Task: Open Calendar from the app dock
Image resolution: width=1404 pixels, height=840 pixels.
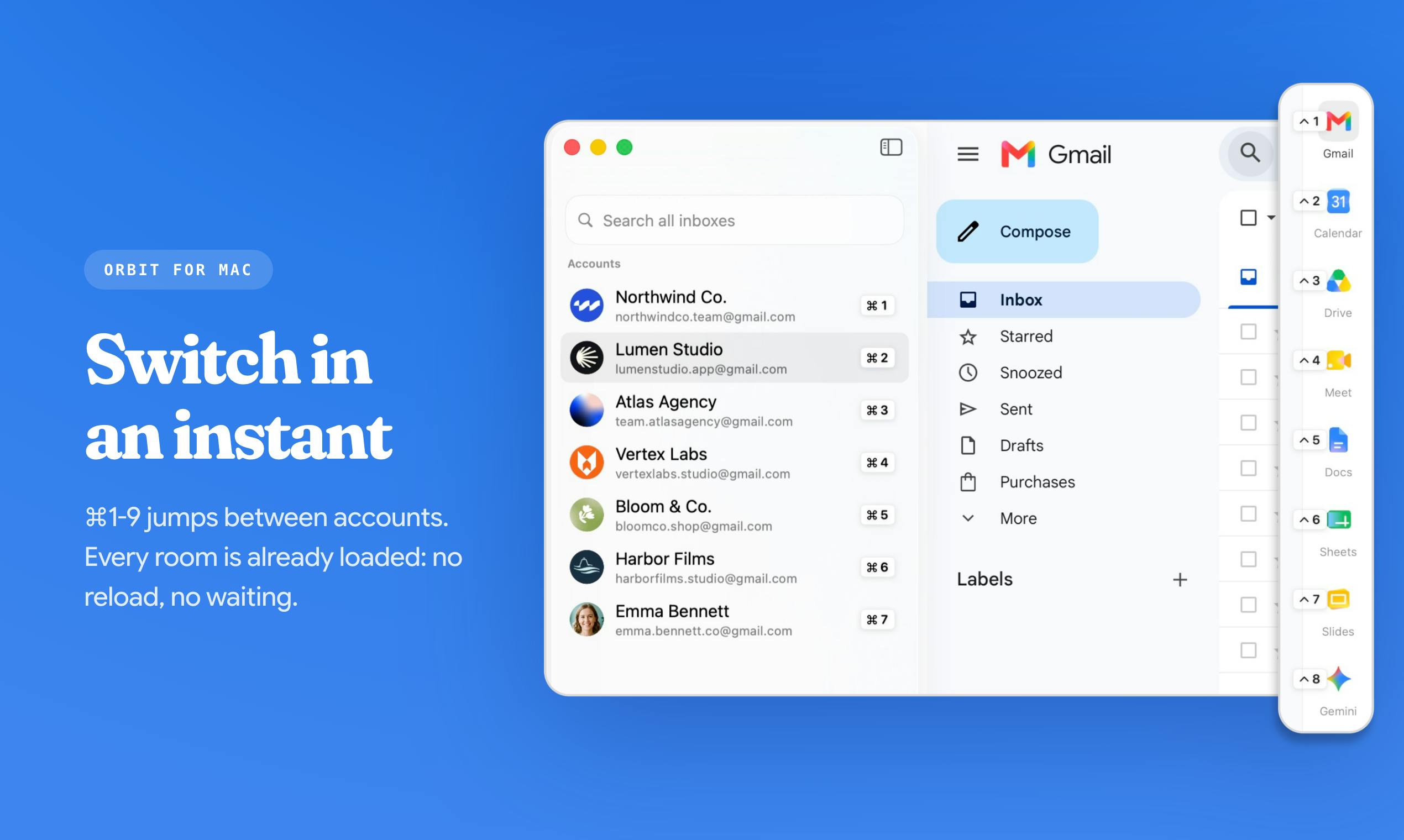Action: tap(1338, 202)
